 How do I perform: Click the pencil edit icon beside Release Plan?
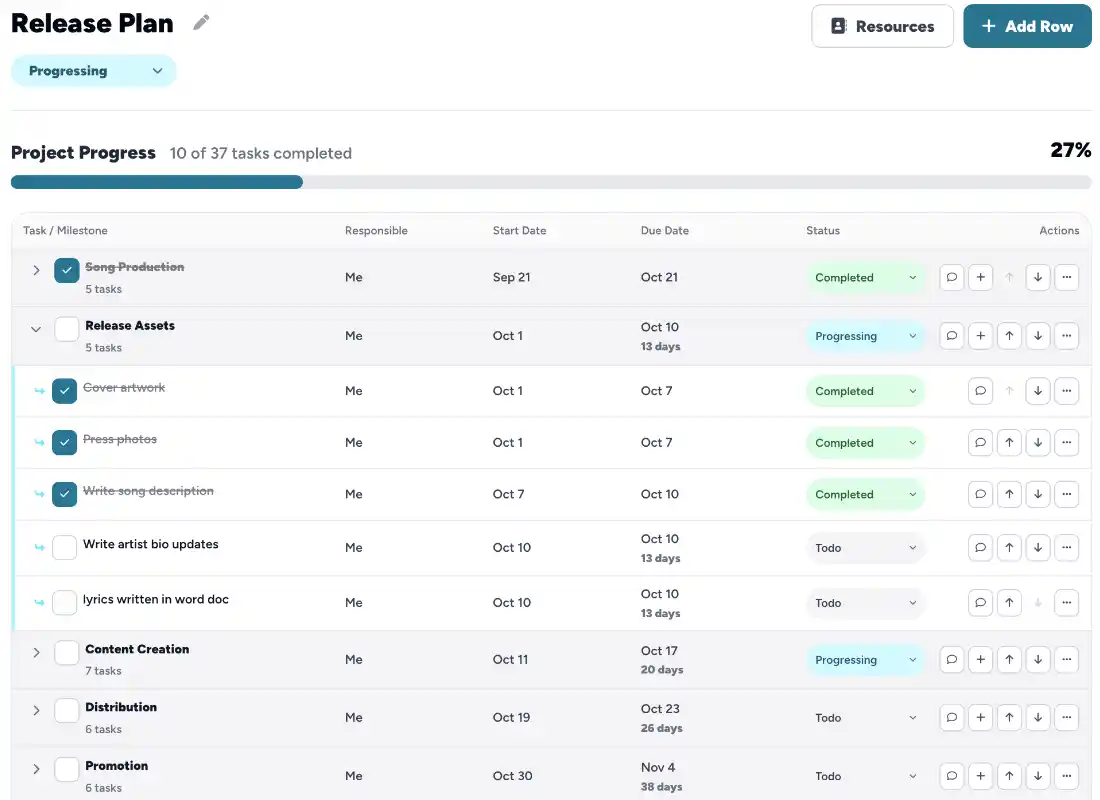[201, 23]
